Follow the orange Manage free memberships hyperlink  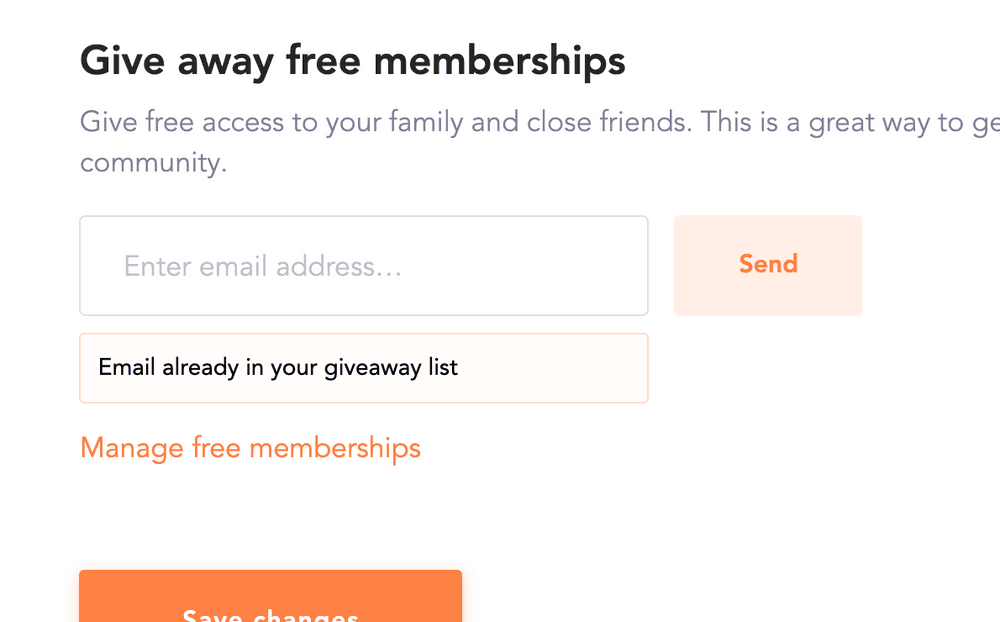pyautogui.click(x=250, y=448)
